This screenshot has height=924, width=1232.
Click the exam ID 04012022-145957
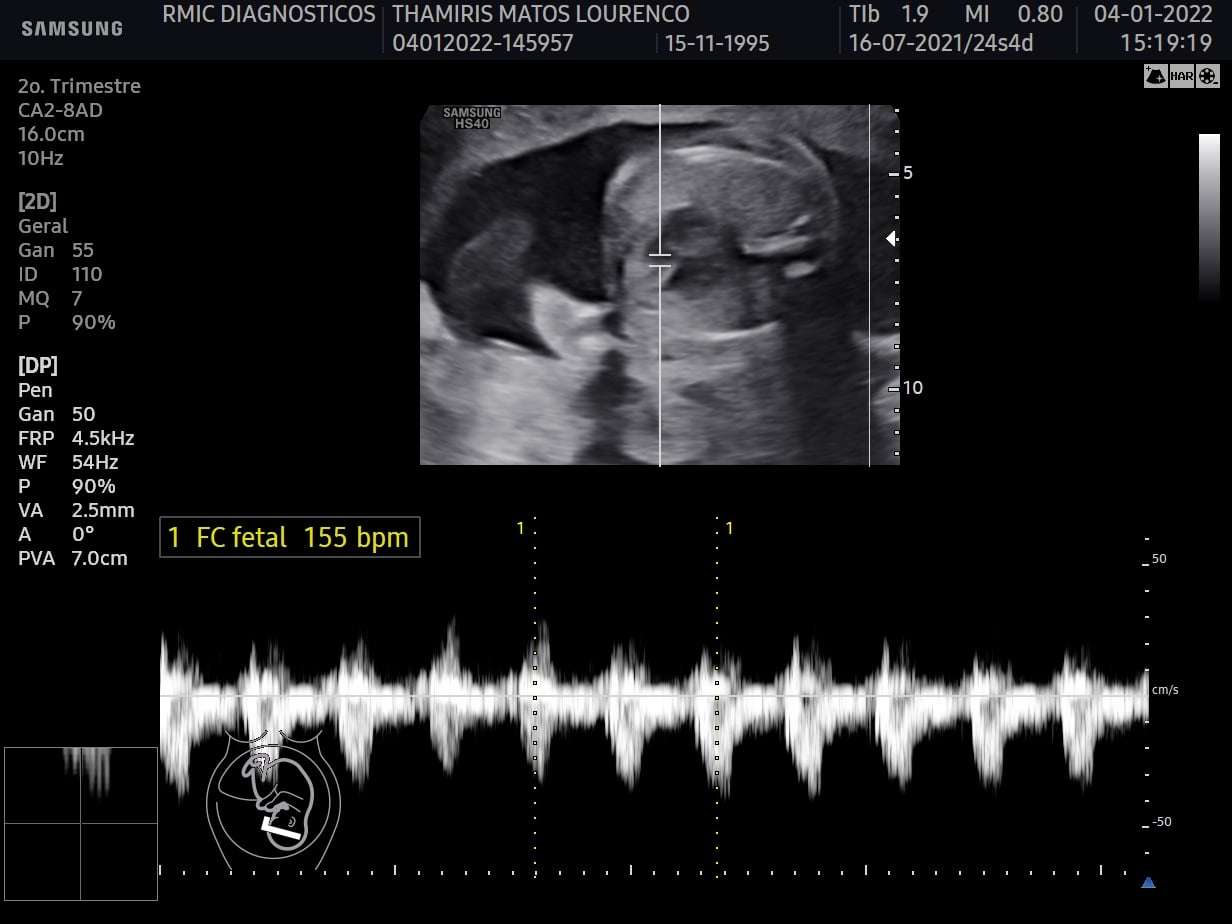coord(483,43)
